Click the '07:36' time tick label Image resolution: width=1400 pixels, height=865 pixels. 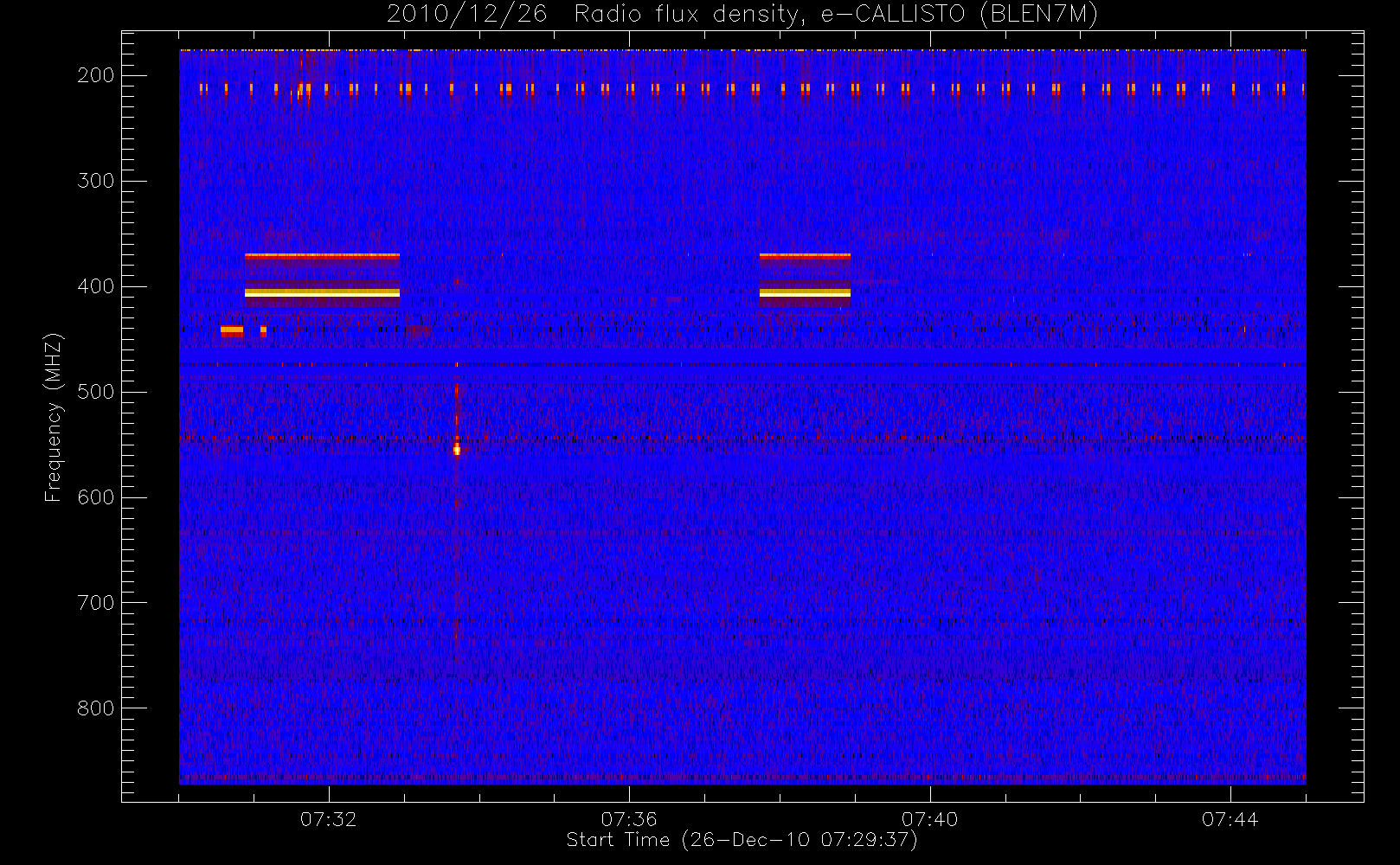629,819
